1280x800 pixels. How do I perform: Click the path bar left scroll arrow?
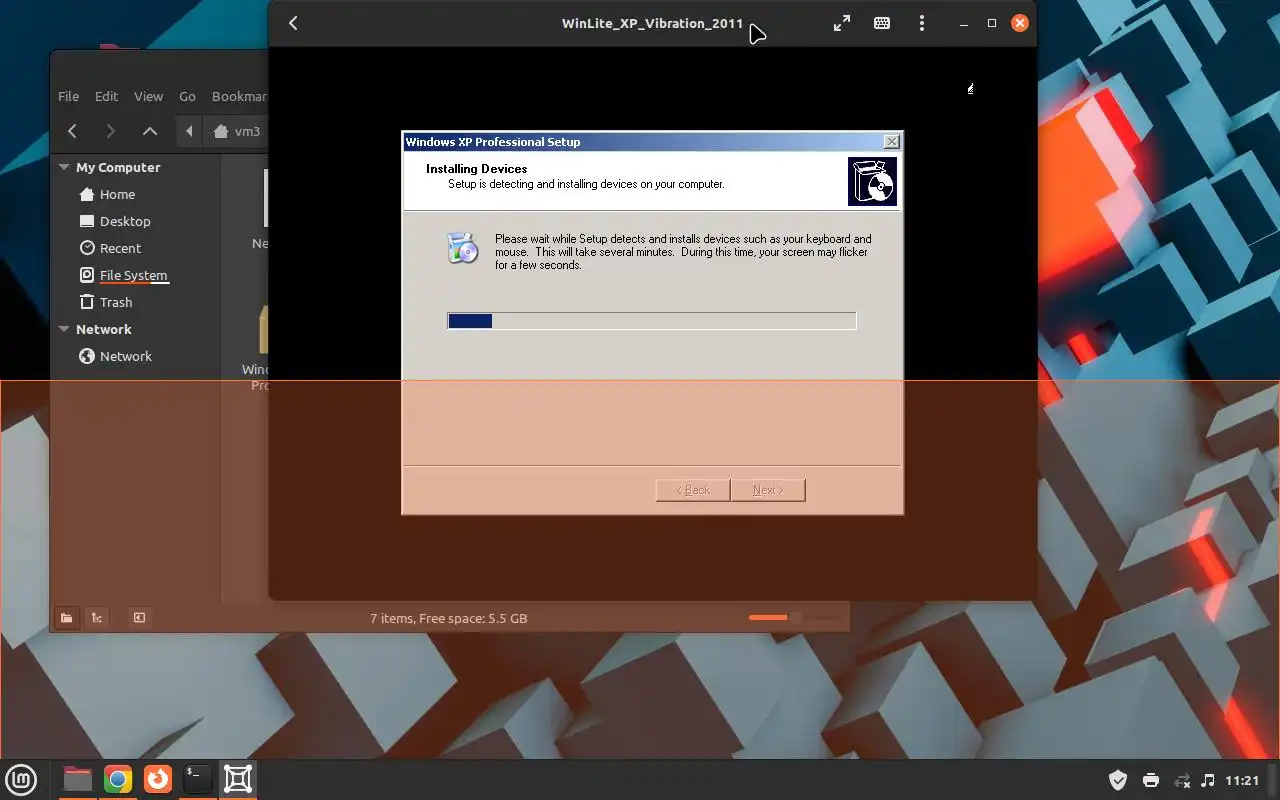point(189,131)
